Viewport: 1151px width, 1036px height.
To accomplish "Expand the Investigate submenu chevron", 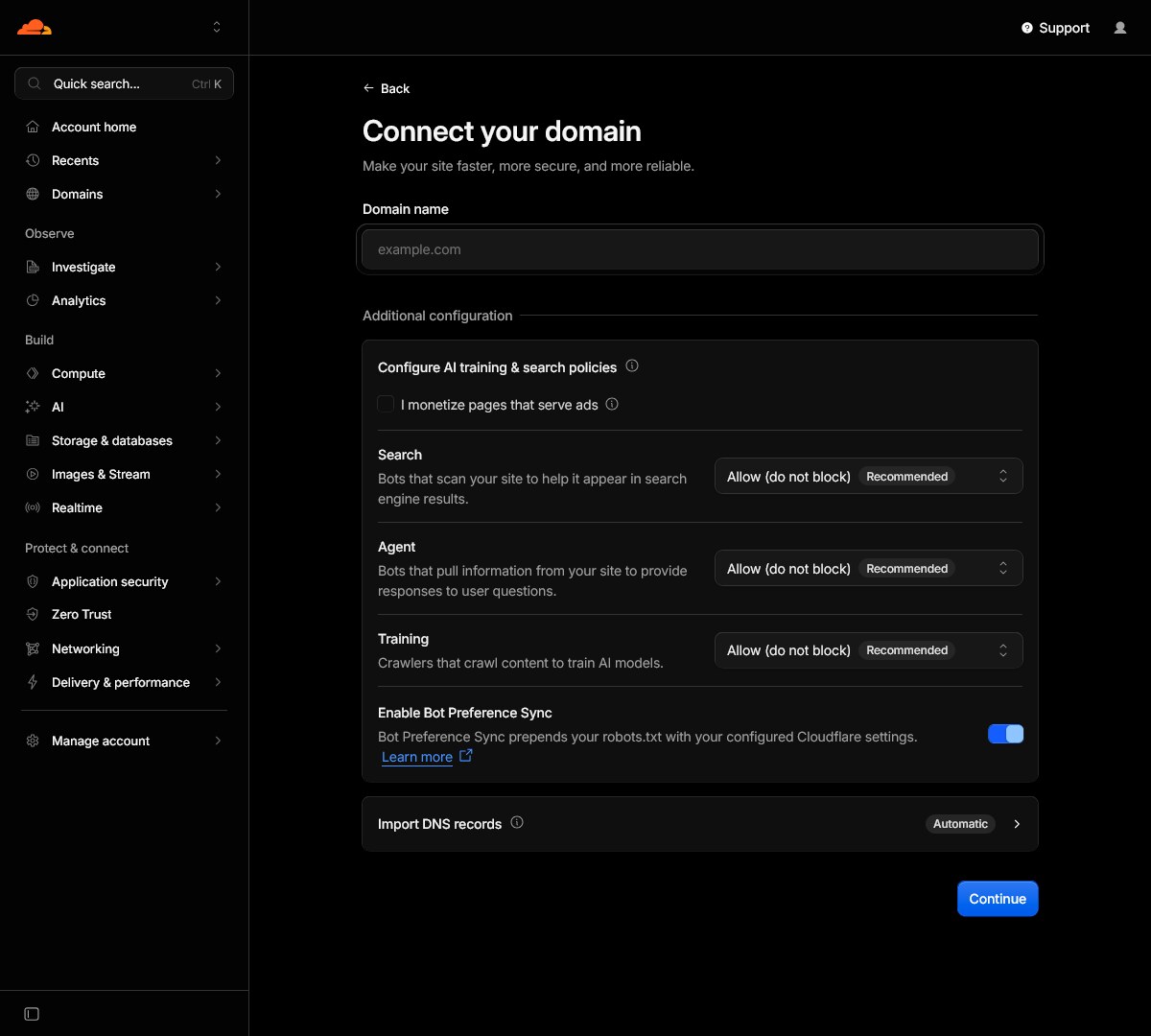I will tap(218, 267).
